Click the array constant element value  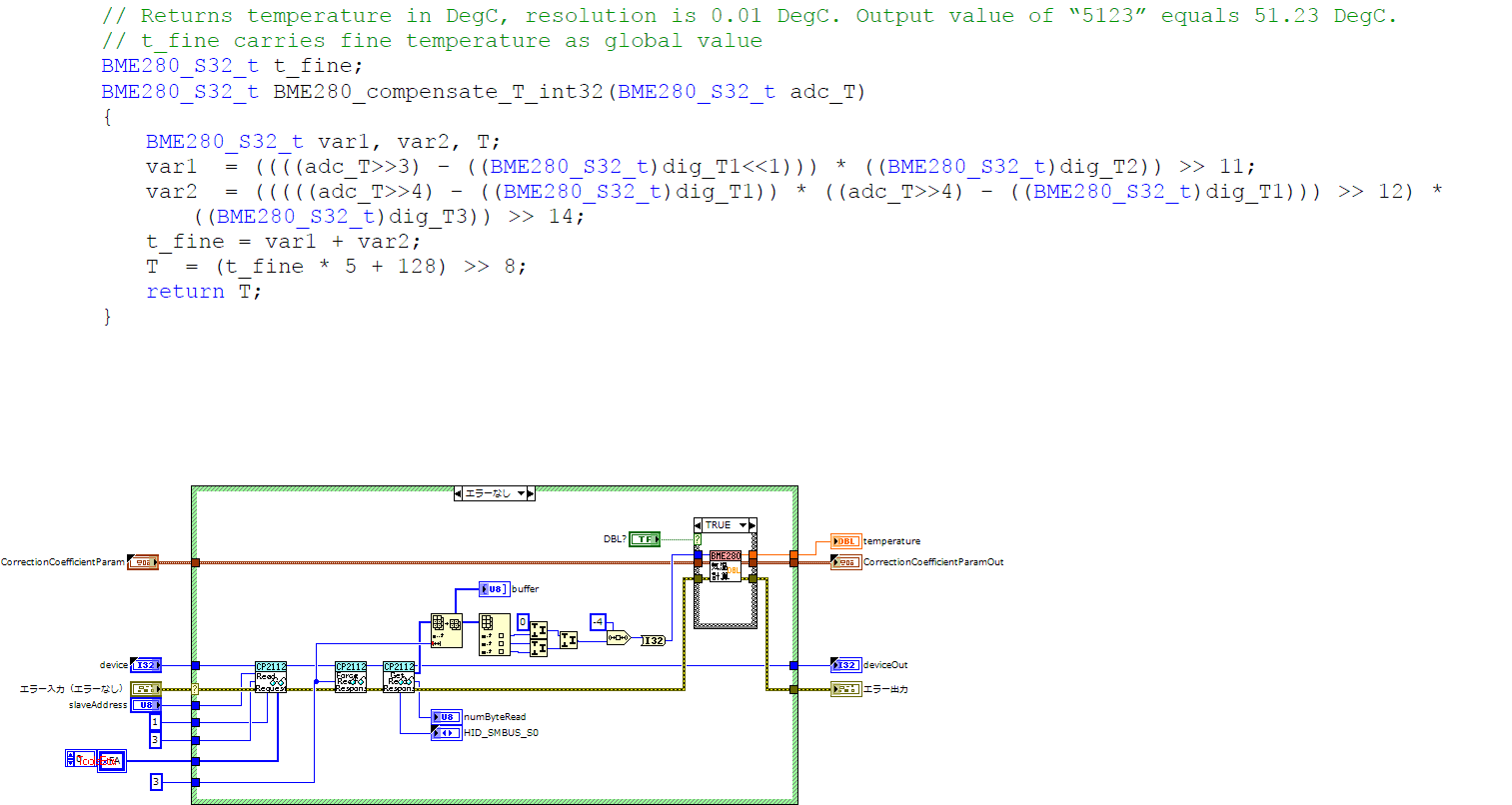click(x=111, y=761)
